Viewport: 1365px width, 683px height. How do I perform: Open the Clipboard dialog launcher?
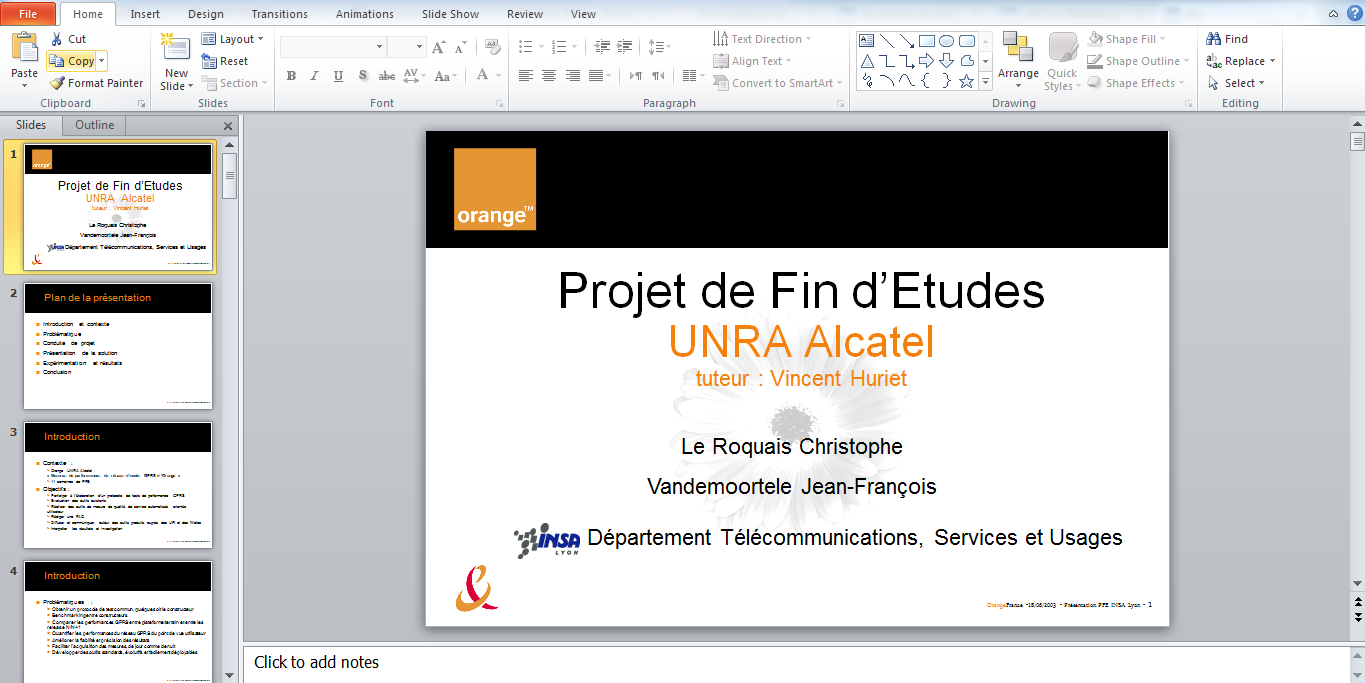(x=141, y=104)
